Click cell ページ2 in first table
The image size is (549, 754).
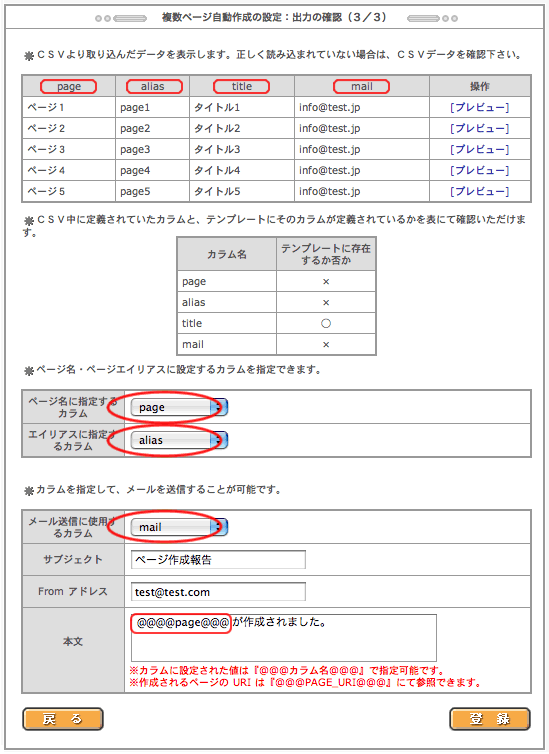(69, 128)
